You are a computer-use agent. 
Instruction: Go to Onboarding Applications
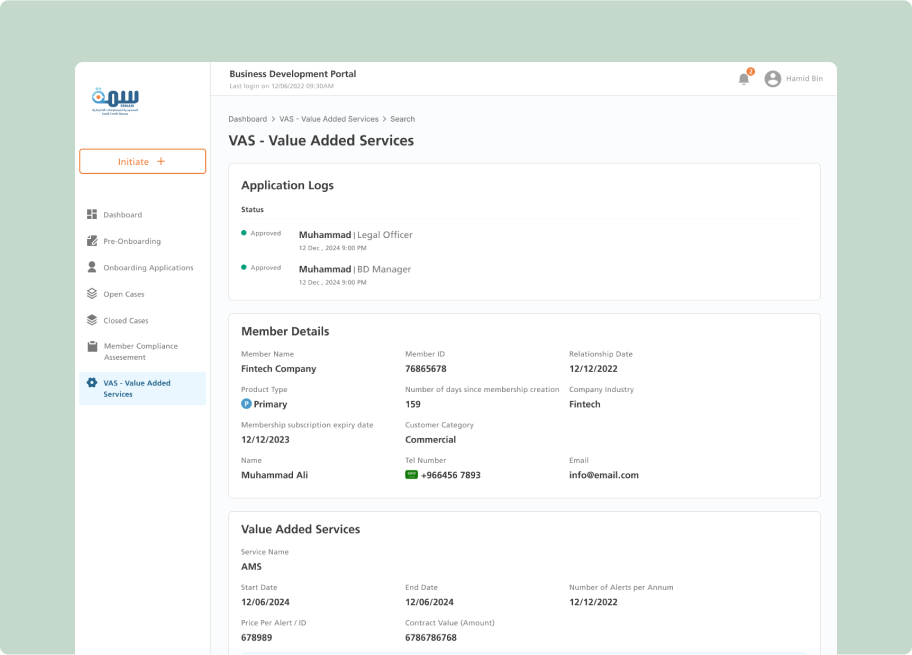(x=148, y=268)
